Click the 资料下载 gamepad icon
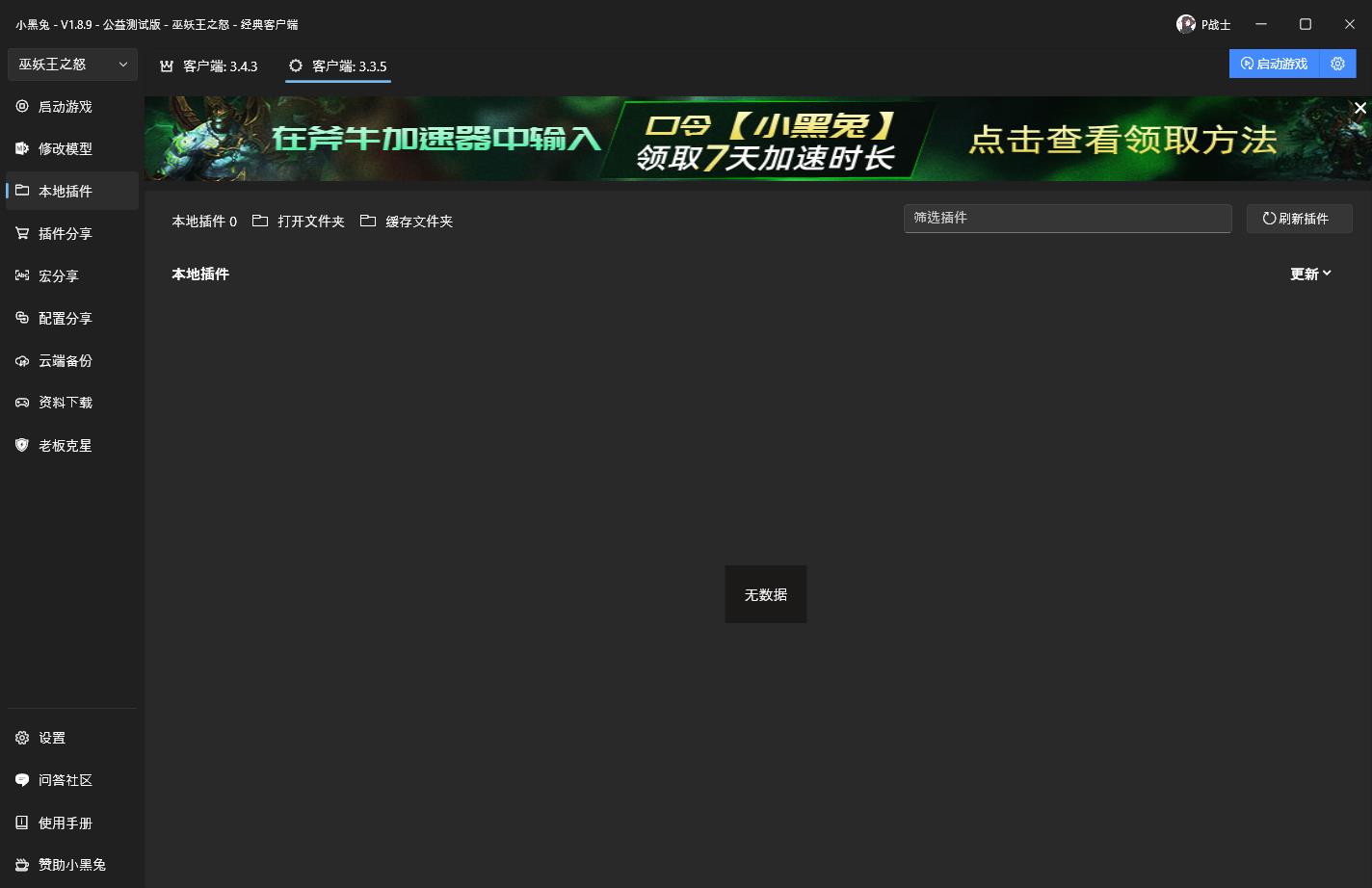This screenshot has width=1372, height=888. [22, 404]
